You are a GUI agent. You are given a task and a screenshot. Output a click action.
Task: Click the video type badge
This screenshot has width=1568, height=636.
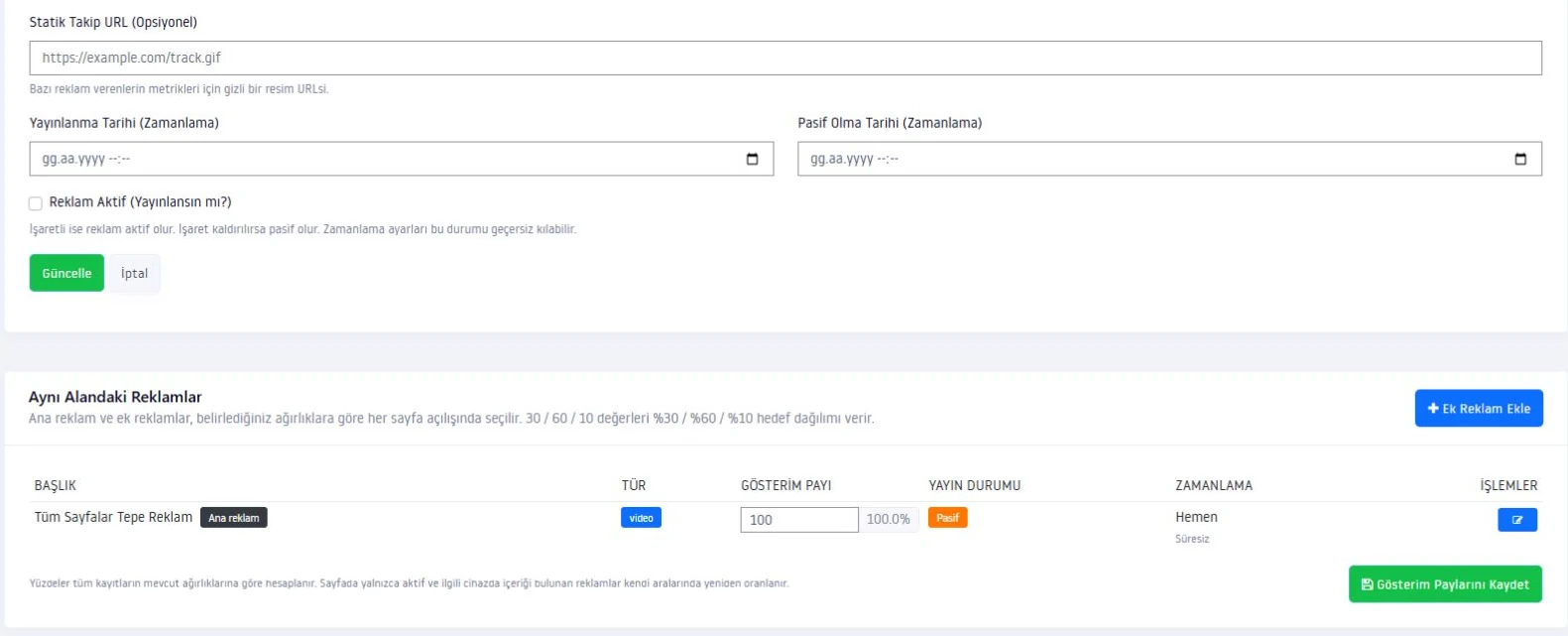[x=641, y=518]
